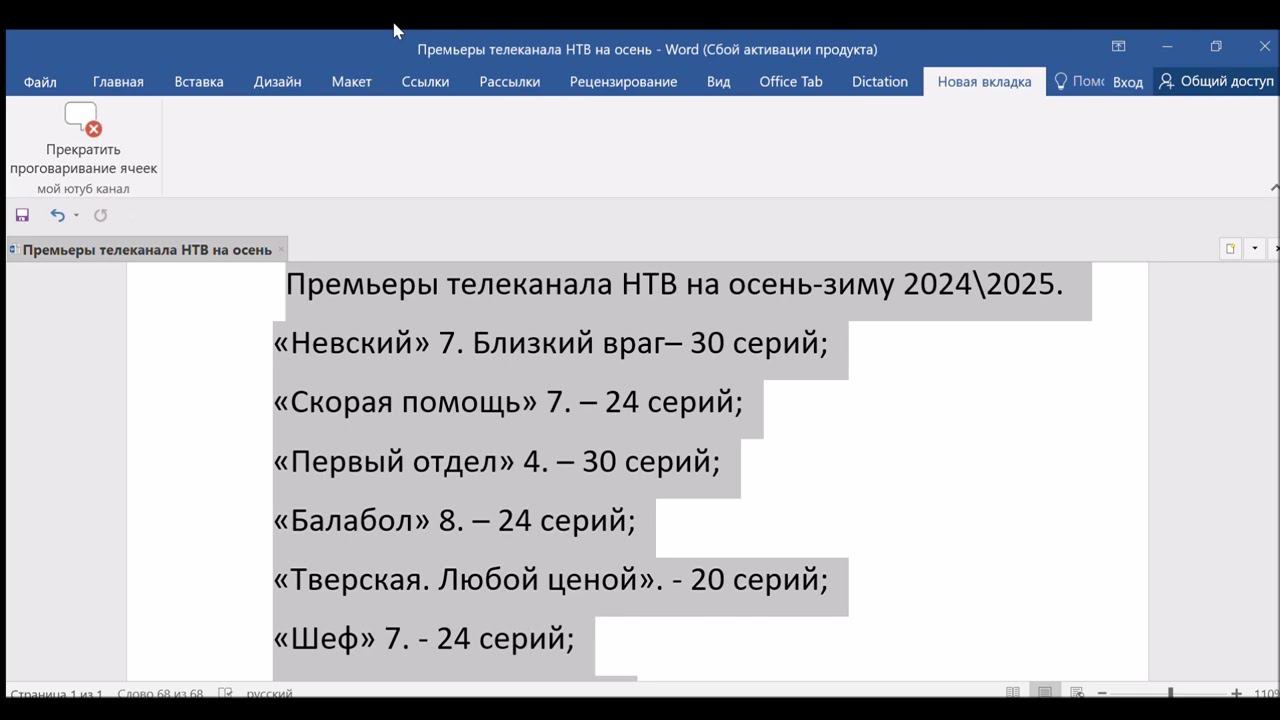
Task: Click the line «Тверская. Любой ценой»
Action: 550,579
